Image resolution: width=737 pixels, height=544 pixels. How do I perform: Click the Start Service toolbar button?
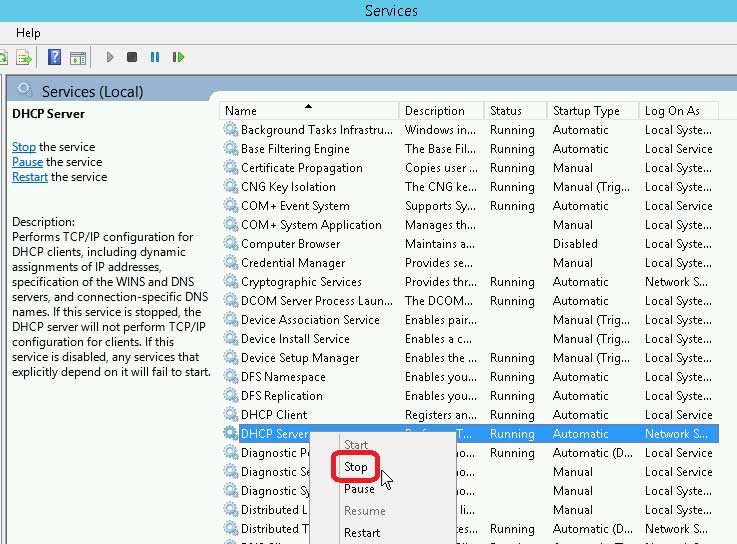click(110, 58)
